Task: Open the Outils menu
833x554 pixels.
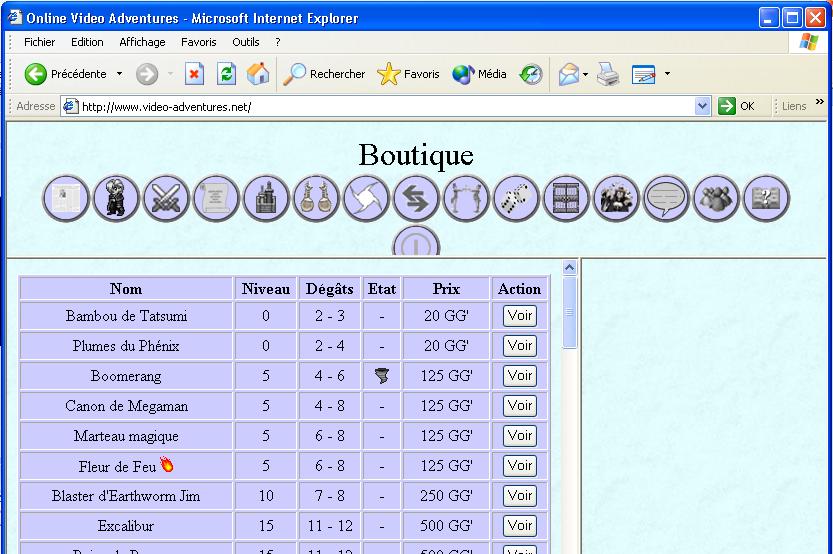Action: 245,42
